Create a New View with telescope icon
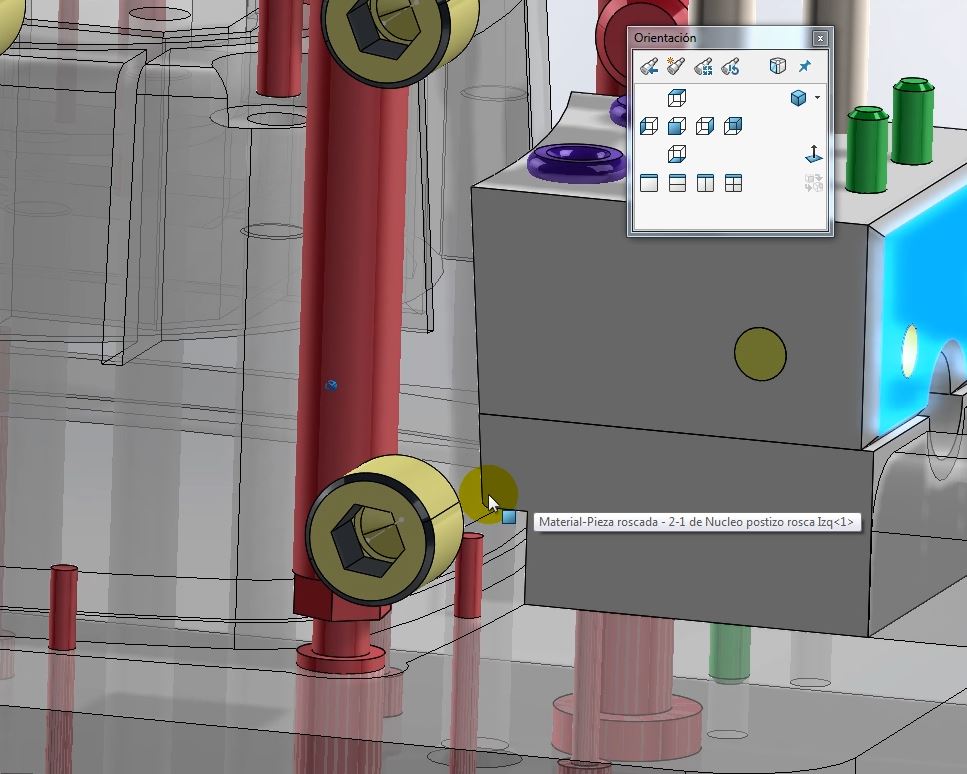This screenshot has width=967, height=774. (676, 67)
